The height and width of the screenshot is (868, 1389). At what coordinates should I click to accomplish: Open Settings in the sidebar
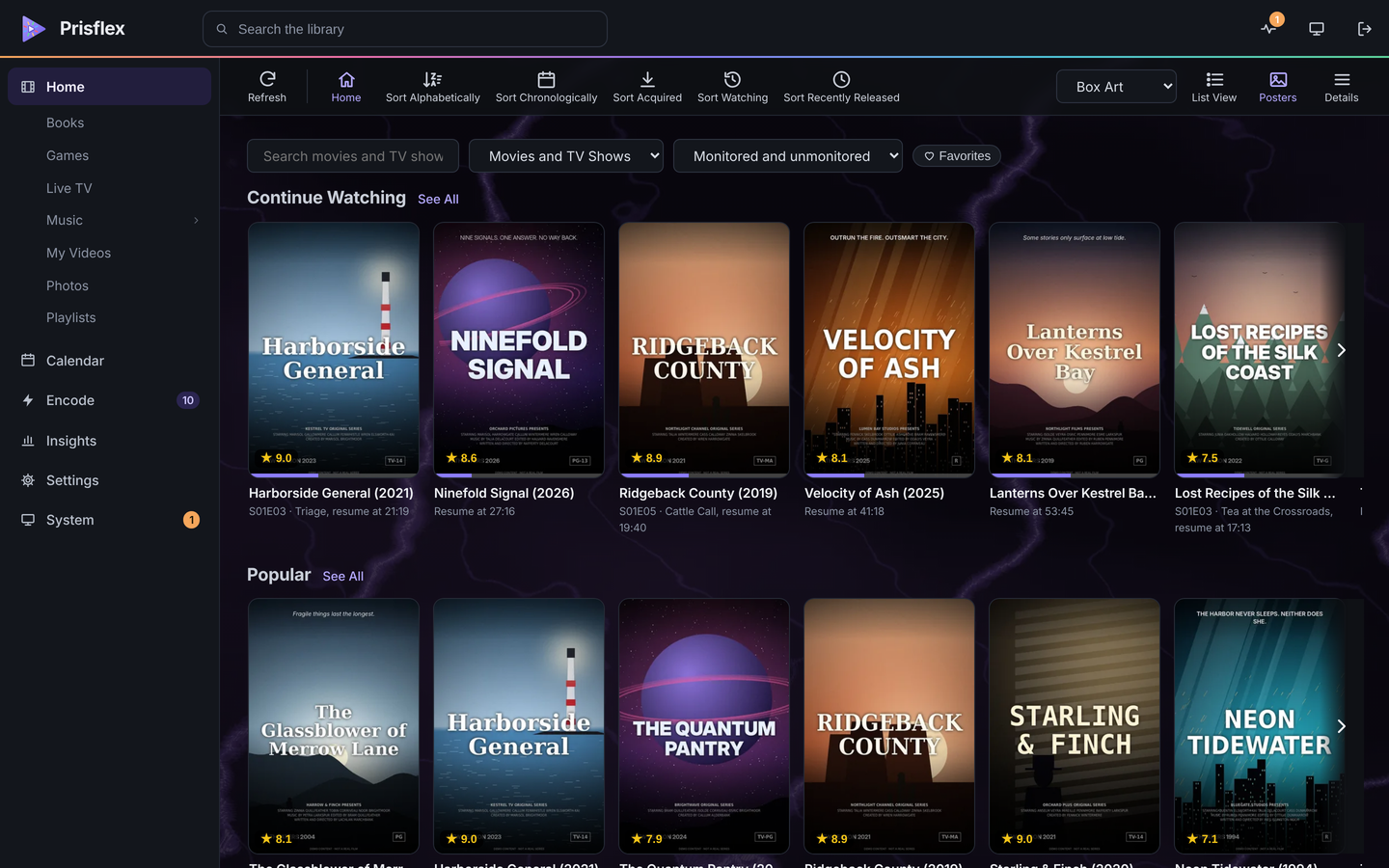pyautogui.click(x=109, y=480)
